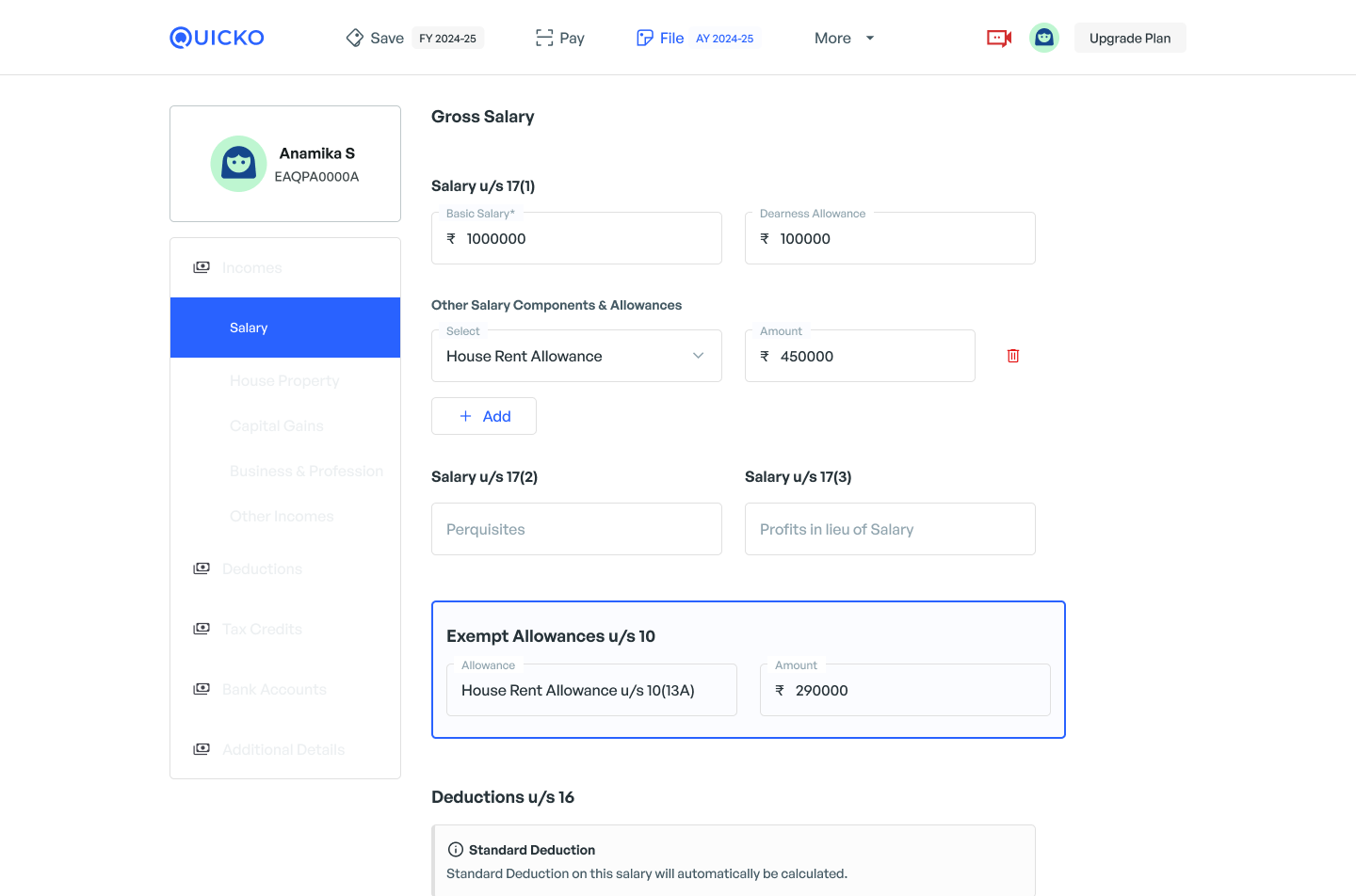
Task: Click the Dearness Allowance field
Action: (x=890, y=239)
